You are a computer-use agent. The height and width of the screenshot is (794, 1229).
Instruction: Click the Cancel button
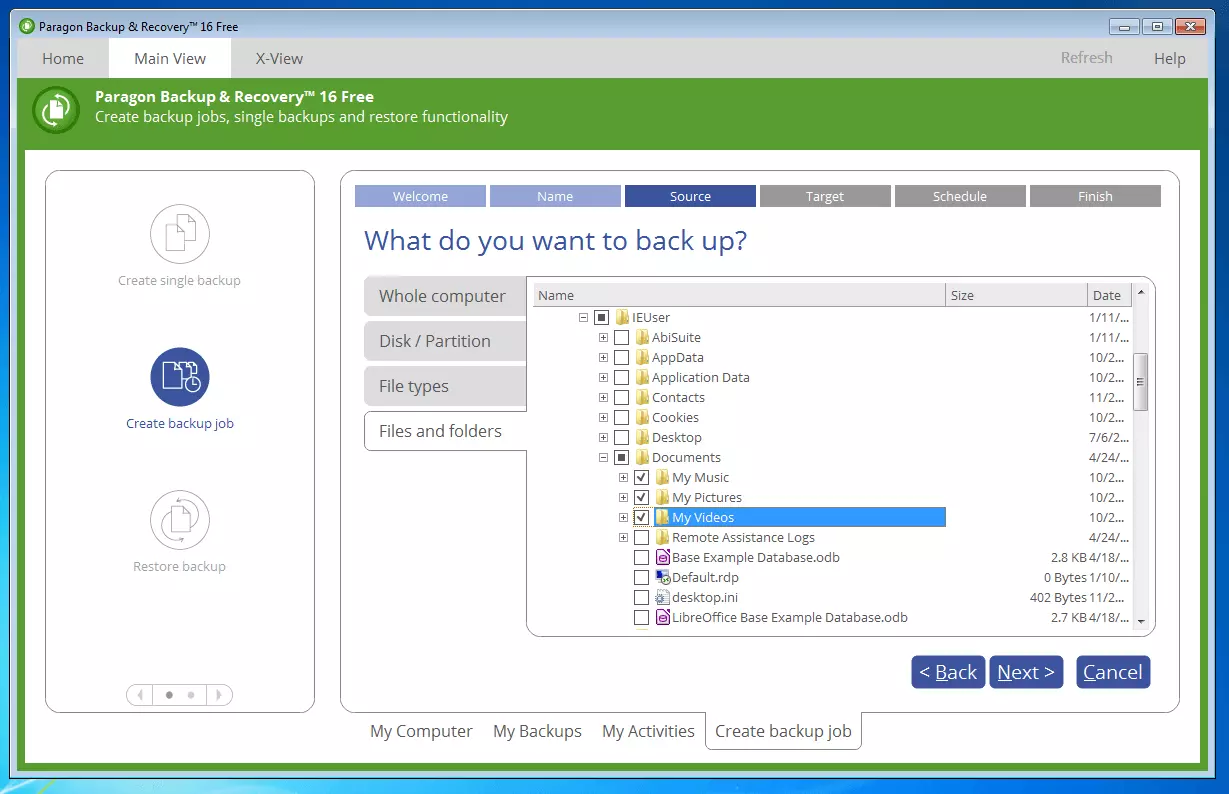(1112, 672)
